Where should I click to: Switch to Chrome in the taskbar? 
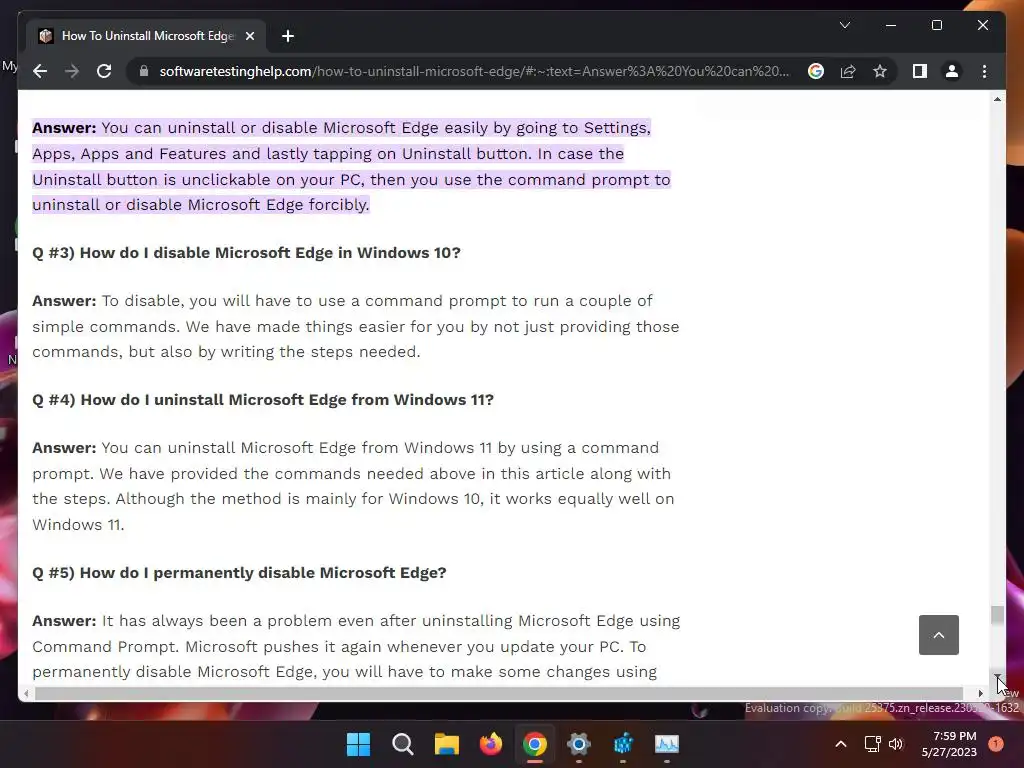tap(535, 744)
